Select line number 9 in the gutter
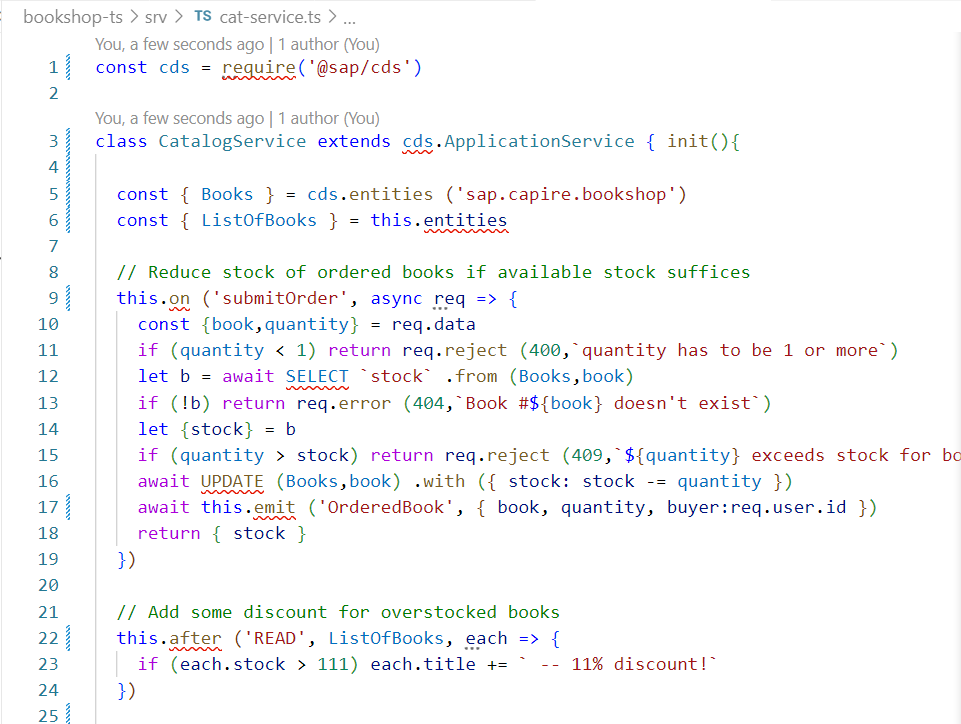The width and height of the screenshot is (961, 724). 53,298
